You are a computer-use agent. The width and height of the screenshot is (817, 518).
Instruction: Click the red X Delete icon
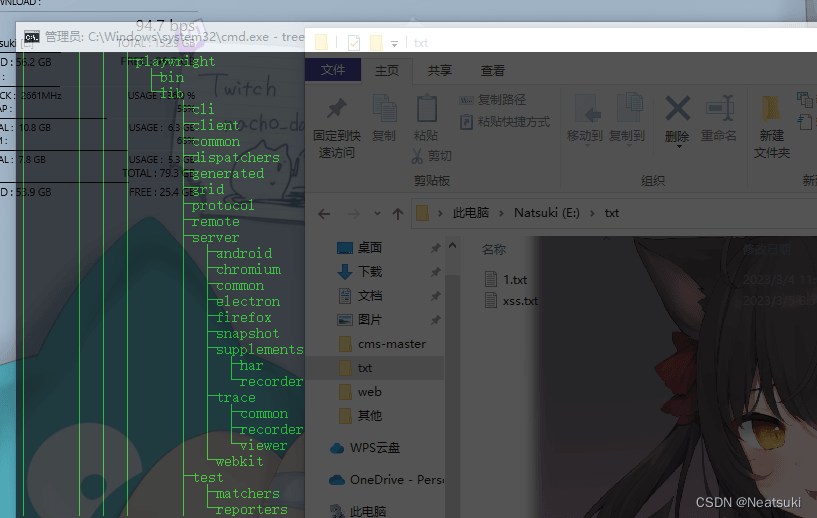pos(677,109)
